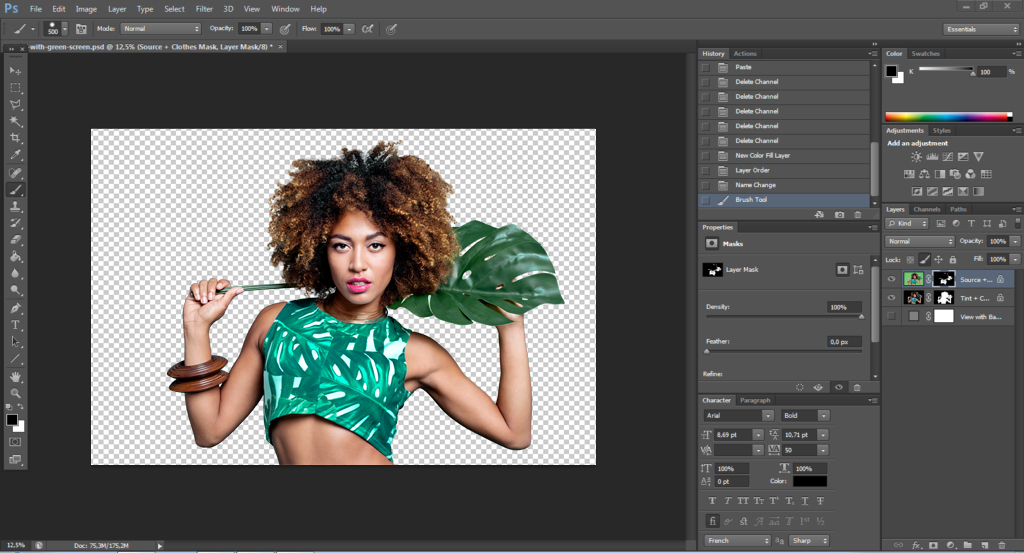
Task: Open the Kind filter dropdown
Action: pos(906,223)
